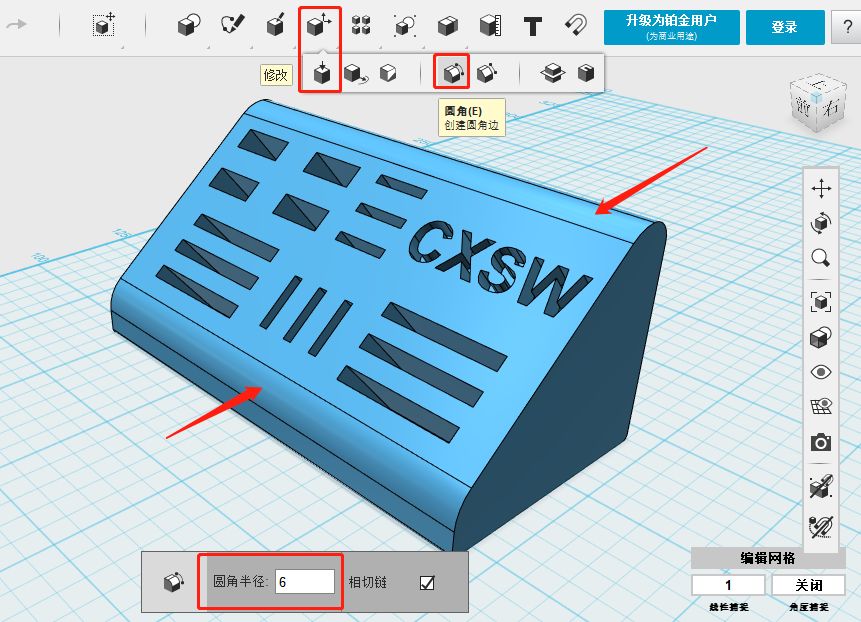861x622 pixels.
Task: Choose the Chamfer tool icon
Action: pyautogui.click(x=487, y=72)
